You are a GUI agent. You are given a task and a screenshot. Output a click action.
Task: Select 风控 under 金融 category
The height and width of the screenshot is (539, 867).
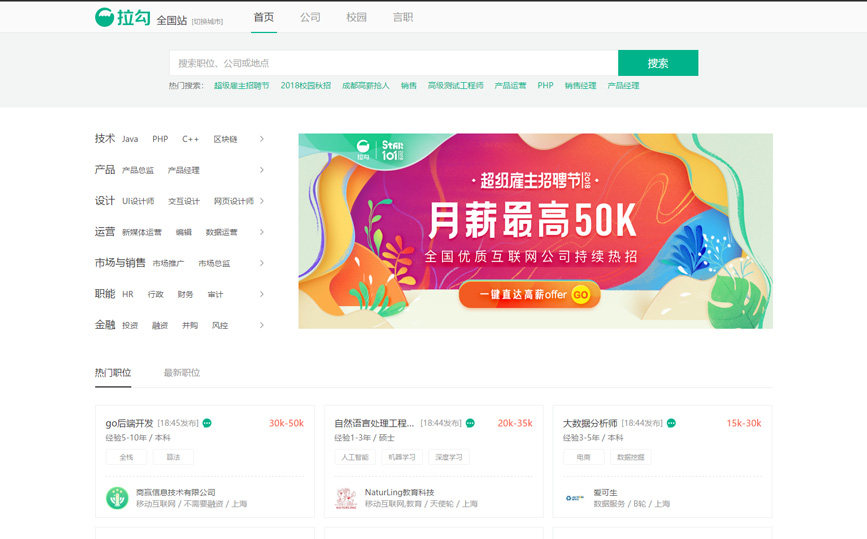click(x=220, y=325)
